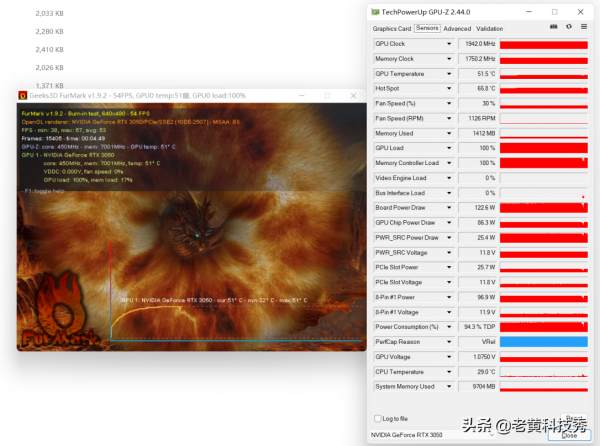Click the FurMark app icon in title bar
The height and width of the screenshot is (446, 600).
point(23,96)
